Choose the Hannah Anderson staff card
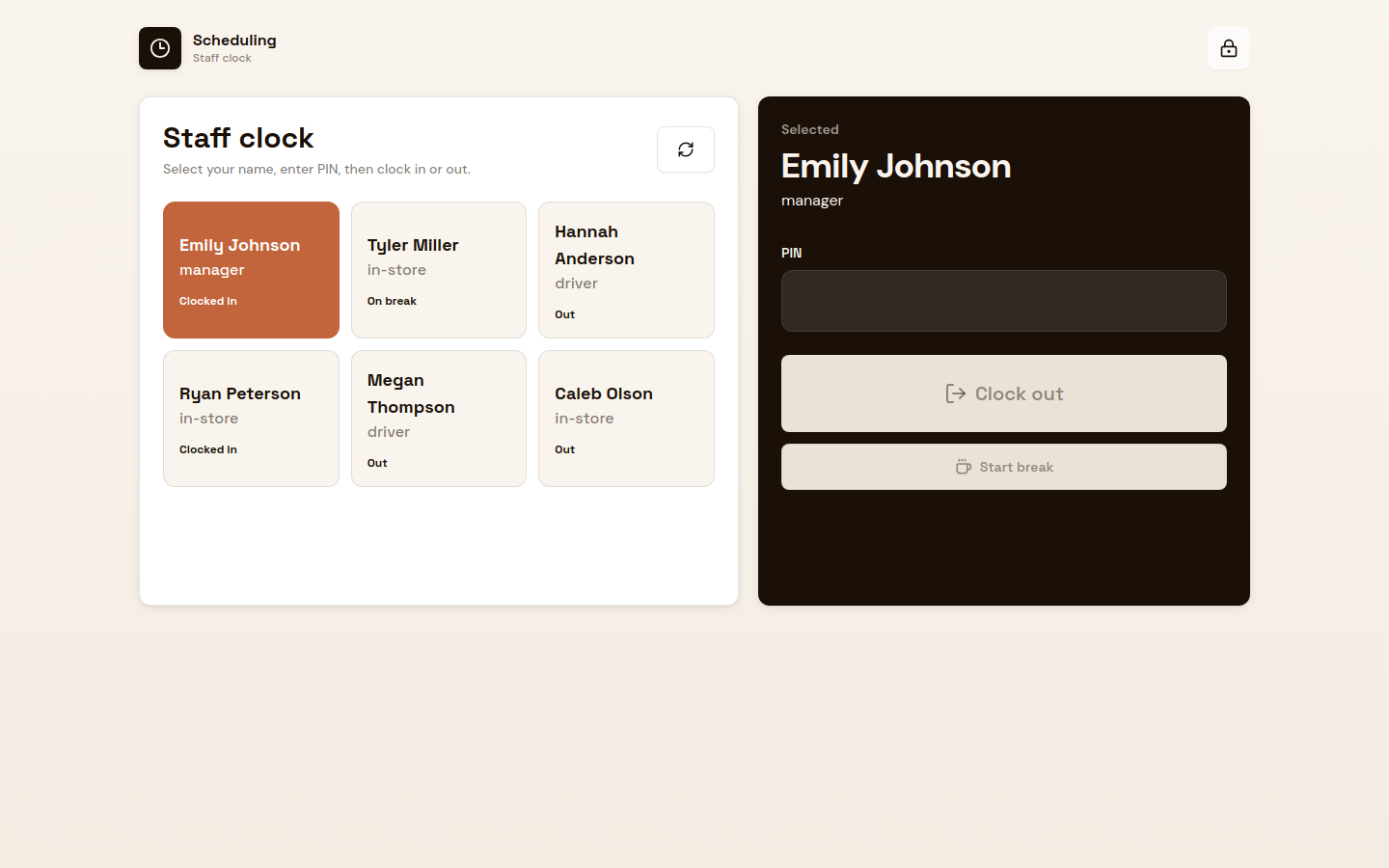This screenshot has height=868, width=1389. point(626,270)
